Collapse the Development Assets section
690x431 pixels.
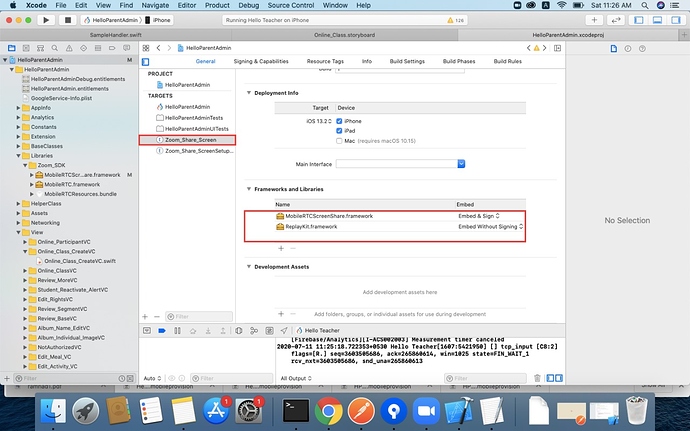coord(249,267)
